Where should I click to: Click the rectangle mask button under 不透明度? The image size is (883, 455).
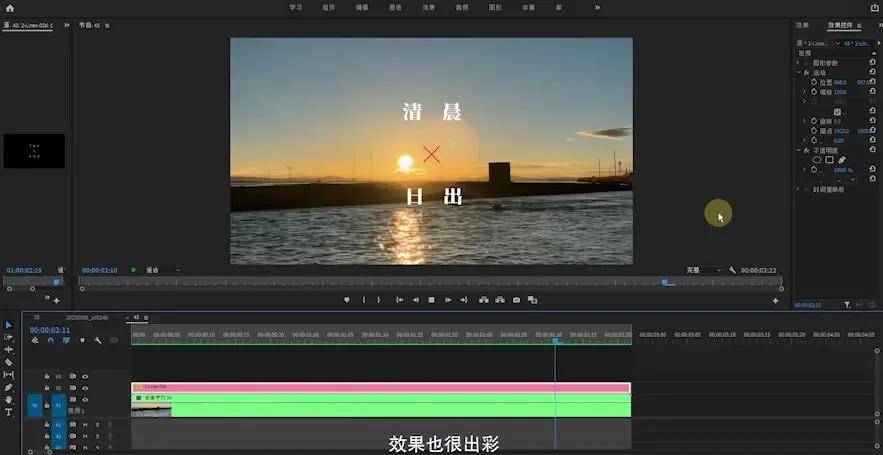coord(829,160)
